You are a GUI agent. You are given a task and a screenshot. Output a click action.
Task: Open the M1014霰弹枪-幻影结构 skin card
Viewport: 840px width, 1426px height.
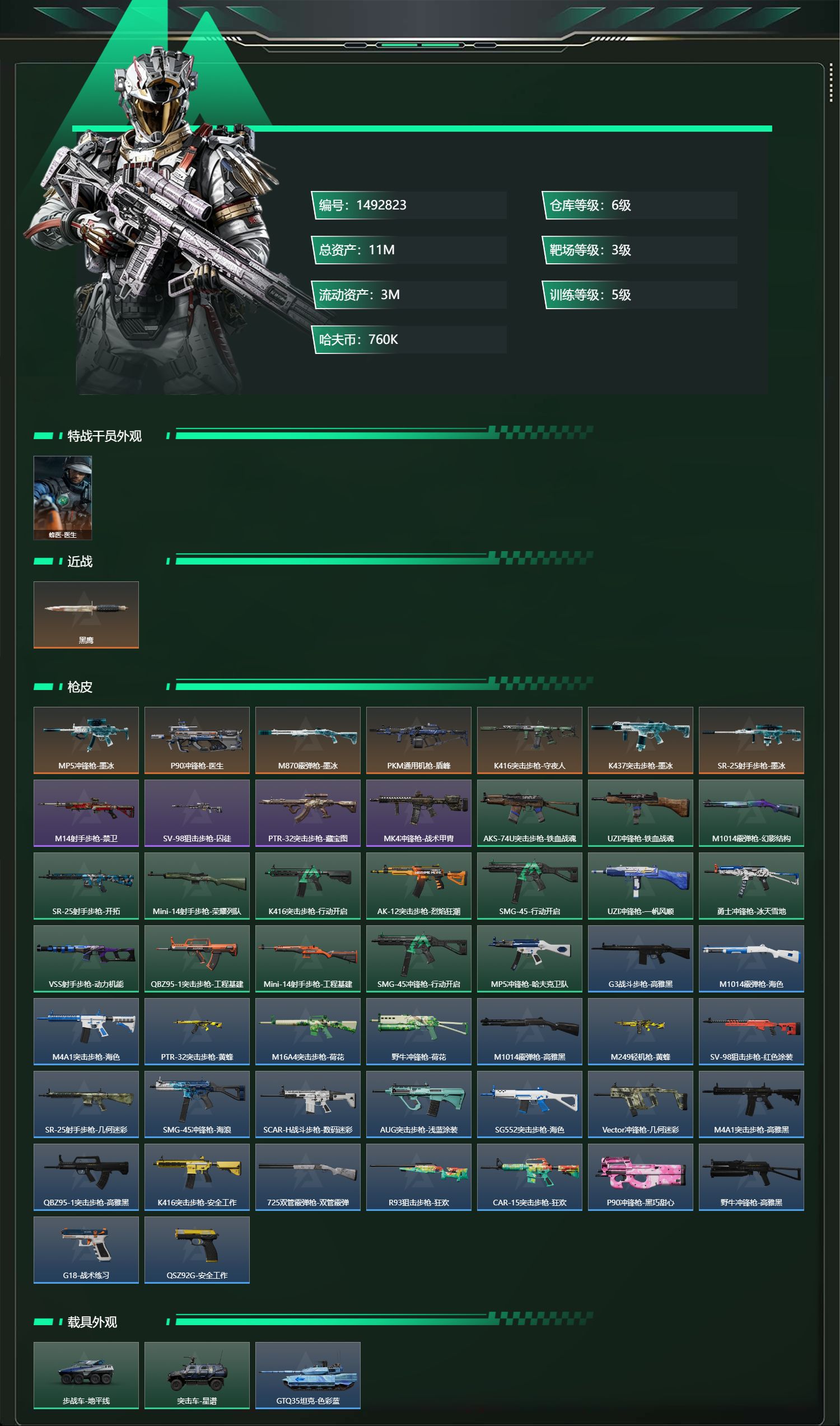pos(752,813)
